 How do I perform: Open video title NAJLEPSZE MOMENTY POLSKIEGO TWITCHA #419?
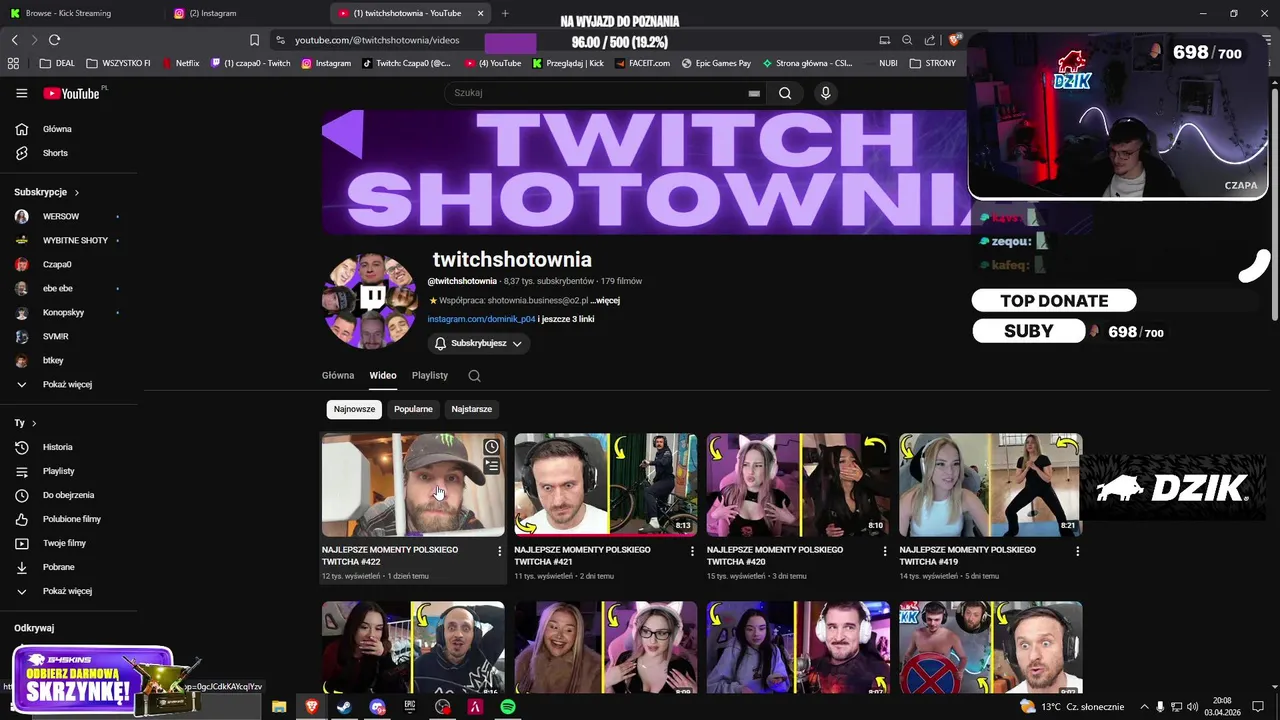point(967,556)
